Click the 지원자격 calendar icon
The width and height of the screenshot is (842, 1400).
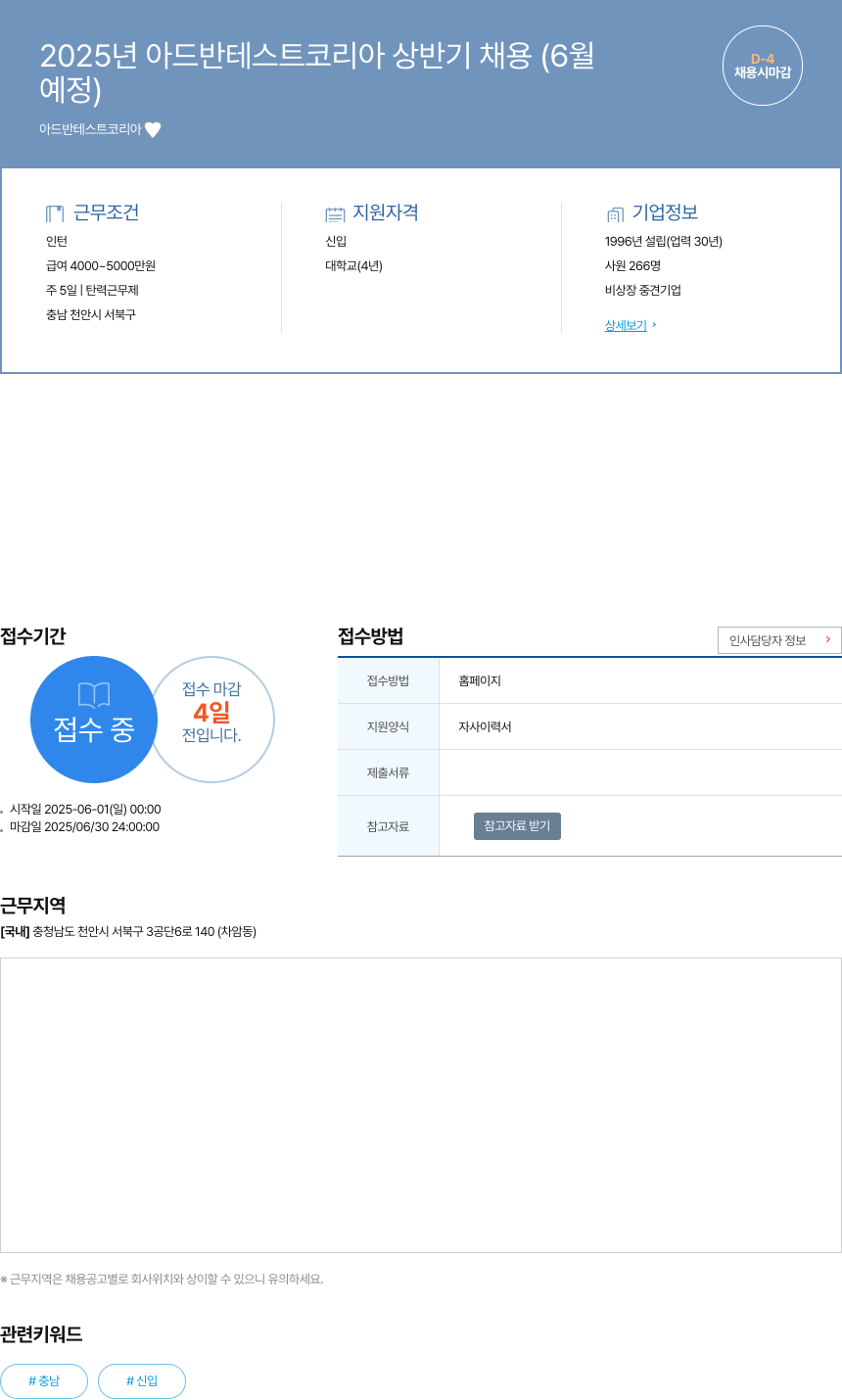tap(335, 214)
